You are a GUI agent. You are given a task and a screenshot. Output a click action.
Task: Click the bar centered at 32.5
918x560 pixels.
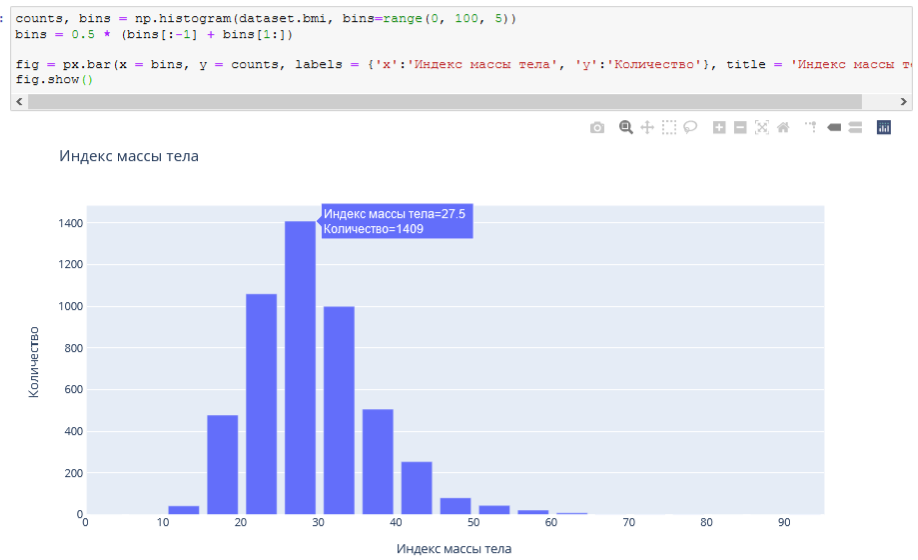pos(339,410)
